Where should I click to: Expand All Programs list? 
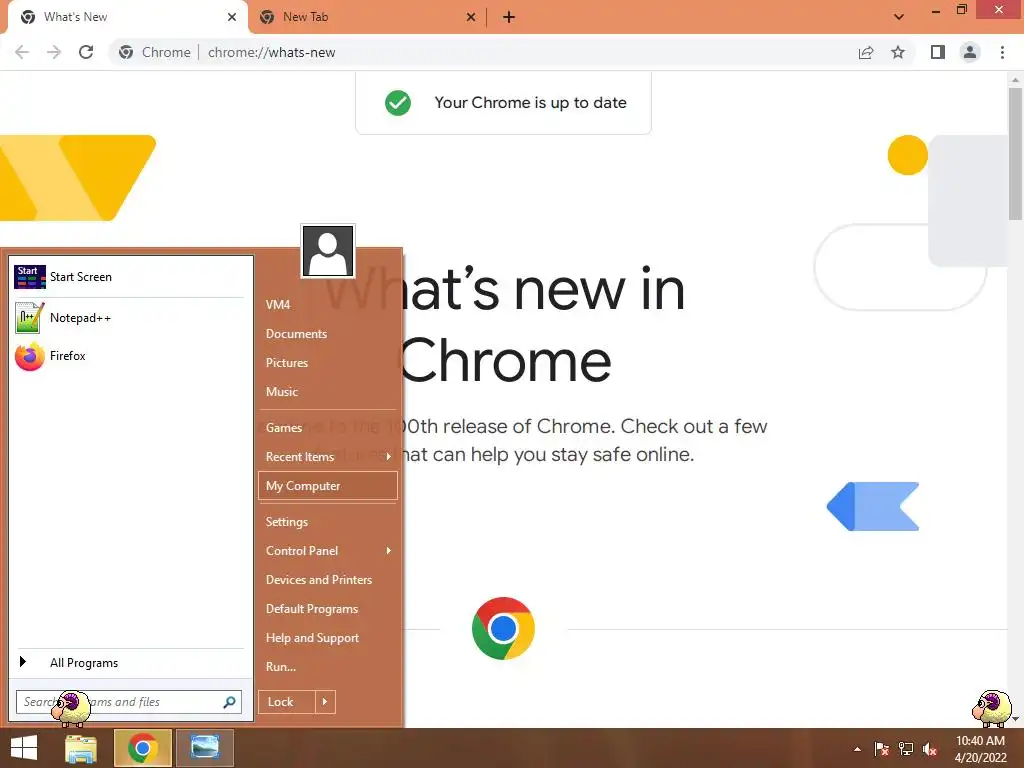[x=129, y=662]
